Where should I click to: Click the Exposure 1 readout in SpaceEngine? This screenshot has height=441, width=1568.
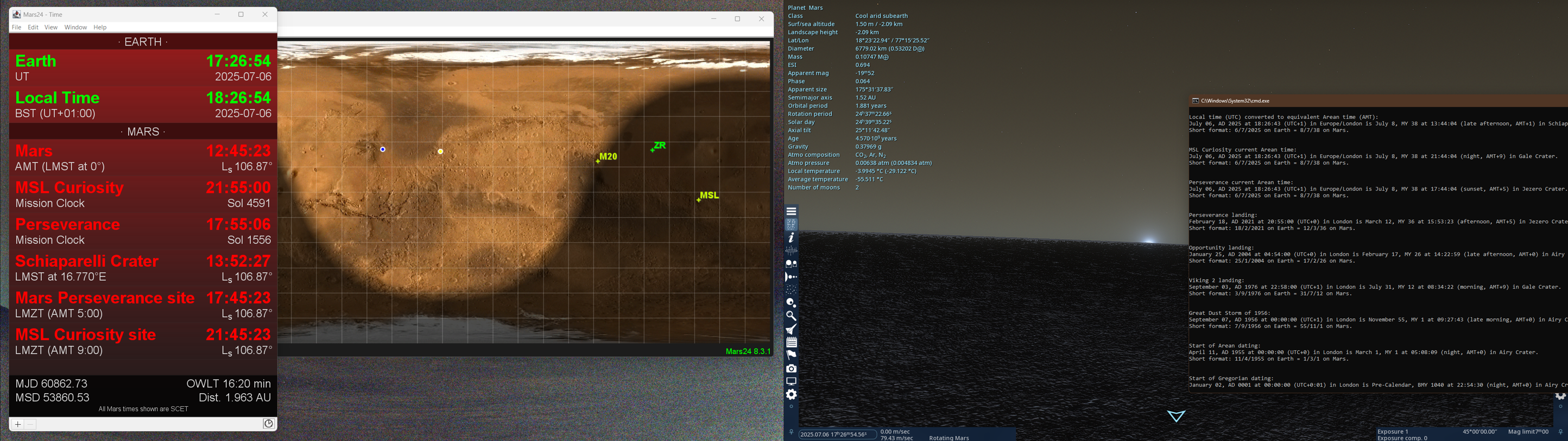(1393, 432)
